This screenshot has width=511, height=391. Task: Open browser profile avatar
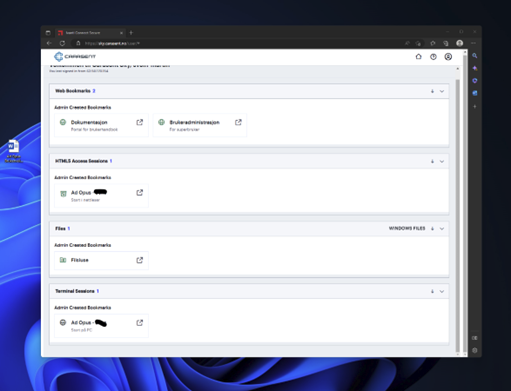[460, 43]
